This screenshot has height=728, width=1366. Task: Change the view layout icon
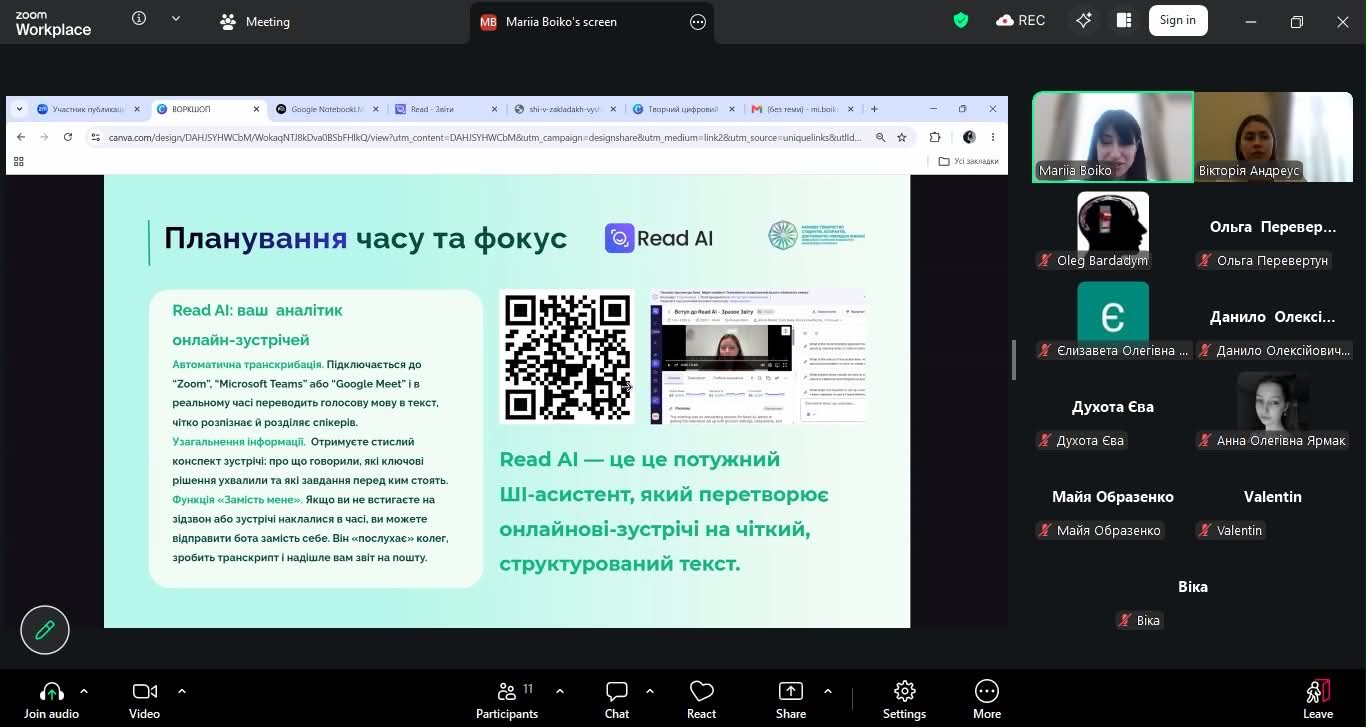click(x=1124, y=20)
